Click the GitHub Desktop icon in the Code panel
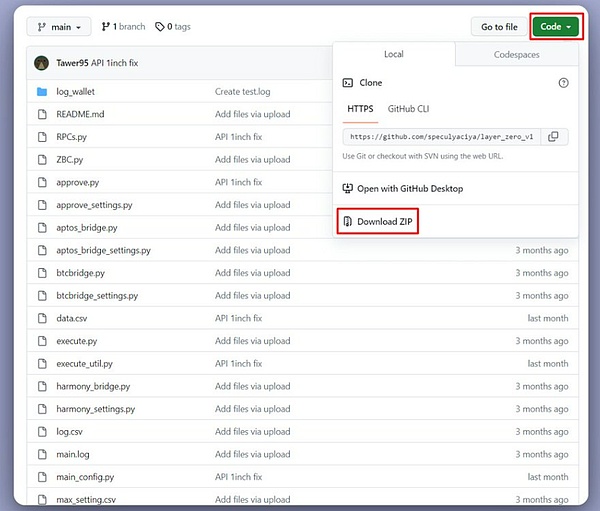The height and width of the screenshot is (511, 600). pos(348,188)
